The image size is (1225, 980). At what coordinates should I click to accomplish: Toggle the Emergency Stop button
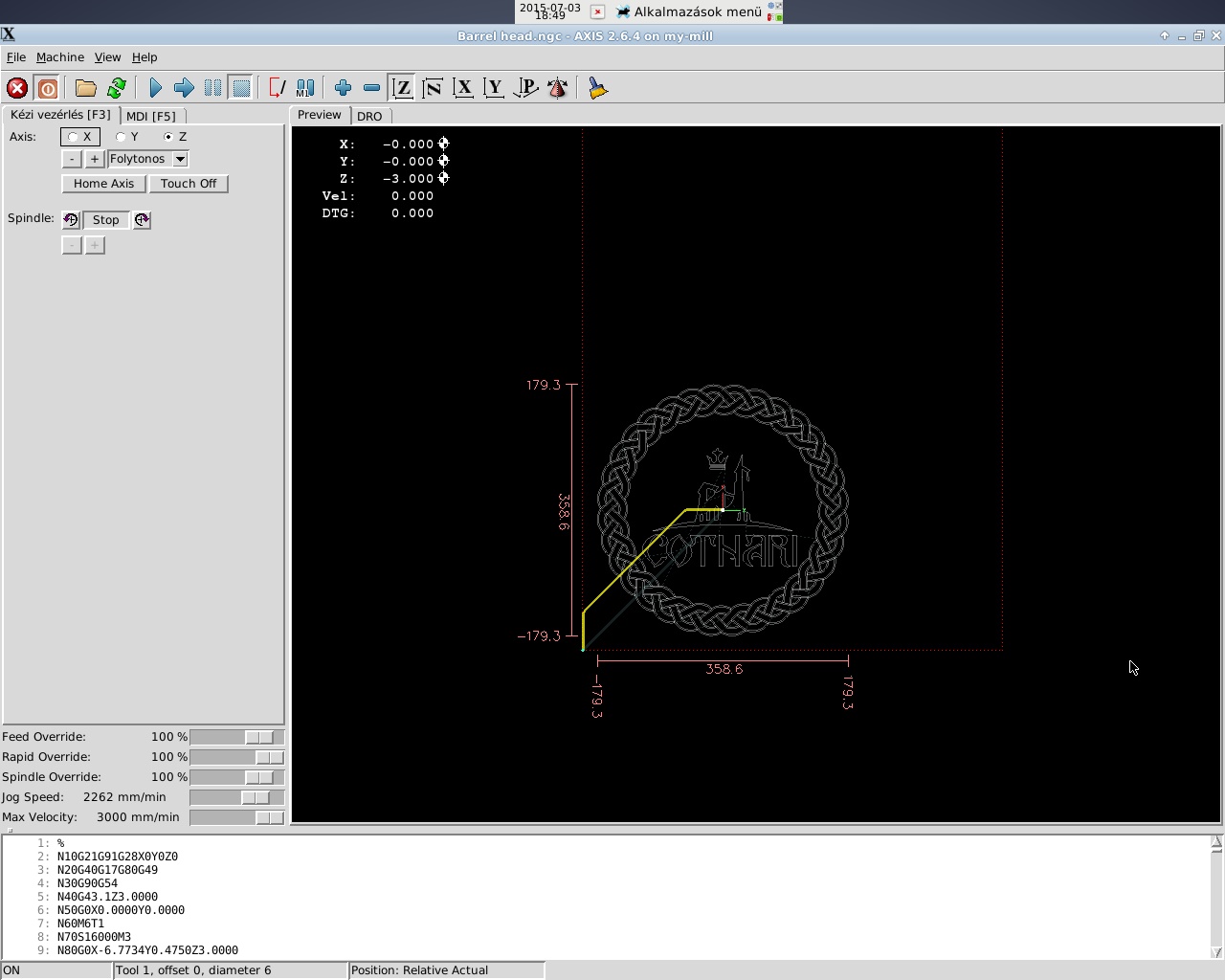(17, 88)
